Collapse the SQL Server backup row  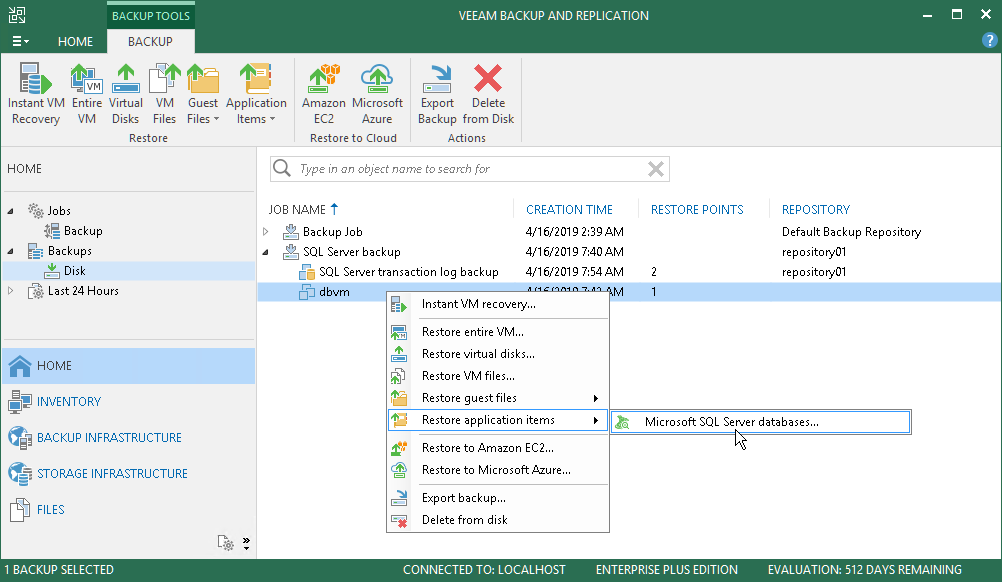point(266,252)
